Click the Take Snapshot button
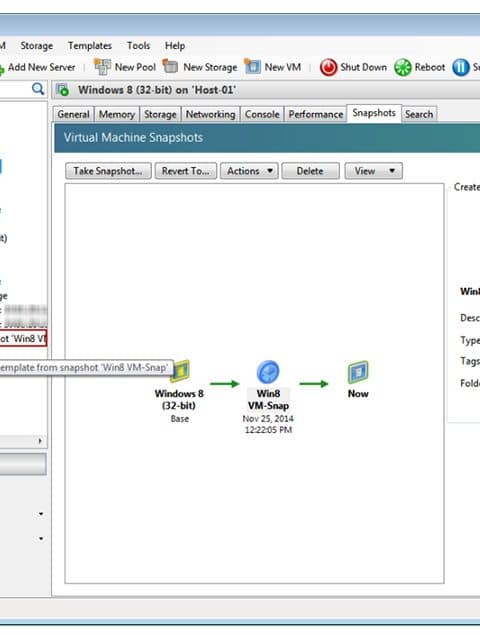The height and width of the screenshot is (635, 480). tap(108, 171)
